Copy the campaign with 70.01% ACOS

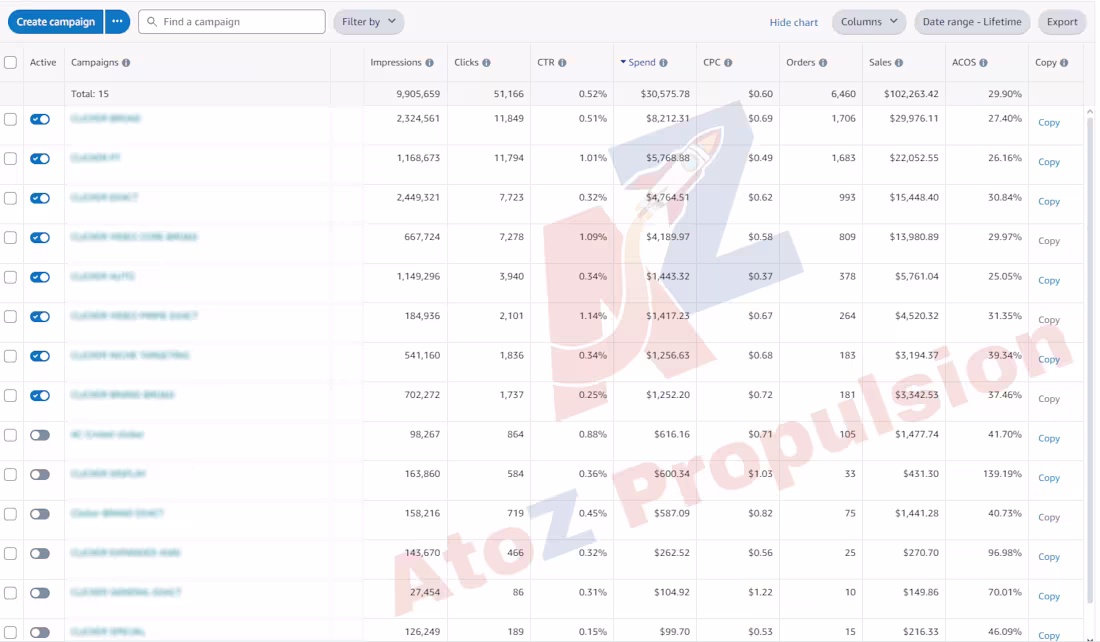1049,596
